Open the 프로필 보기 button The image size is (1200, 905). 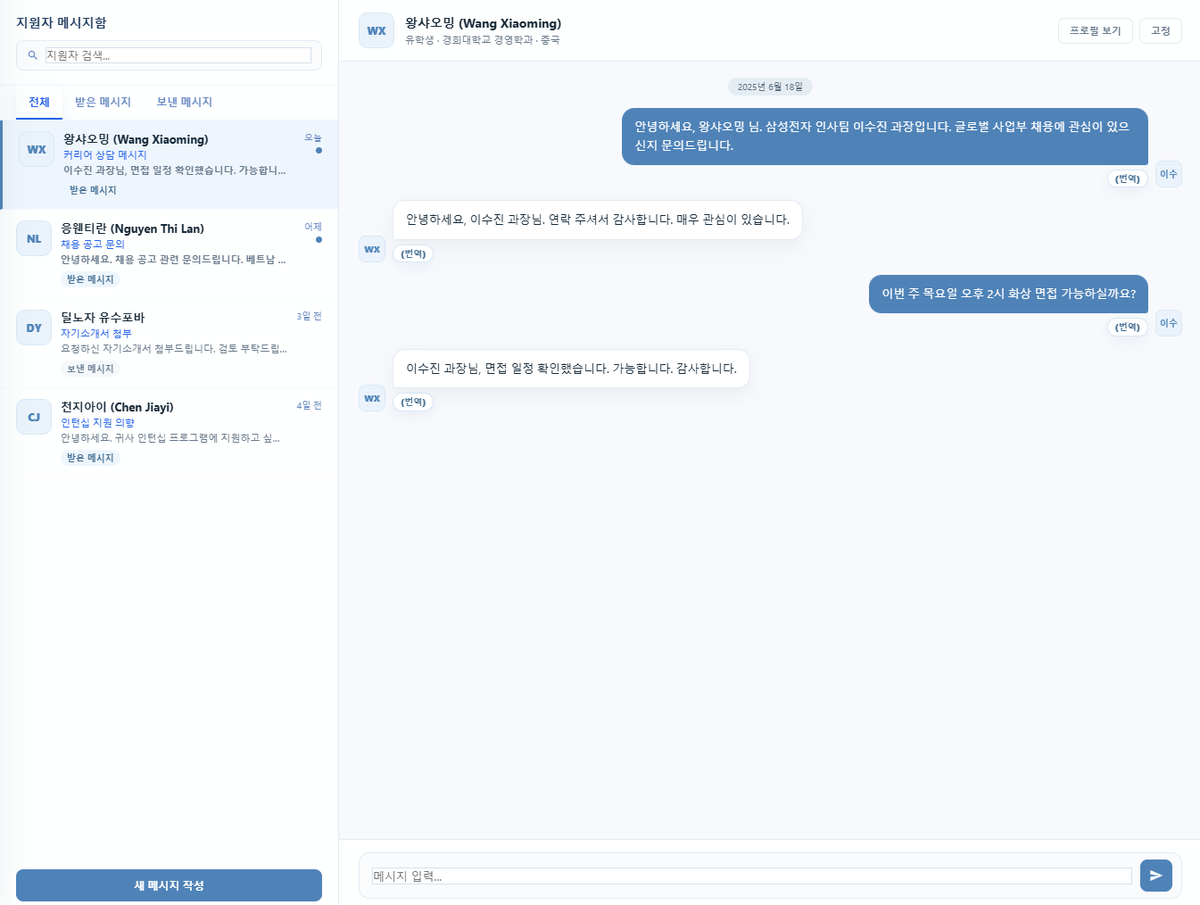coord(1095,31)
